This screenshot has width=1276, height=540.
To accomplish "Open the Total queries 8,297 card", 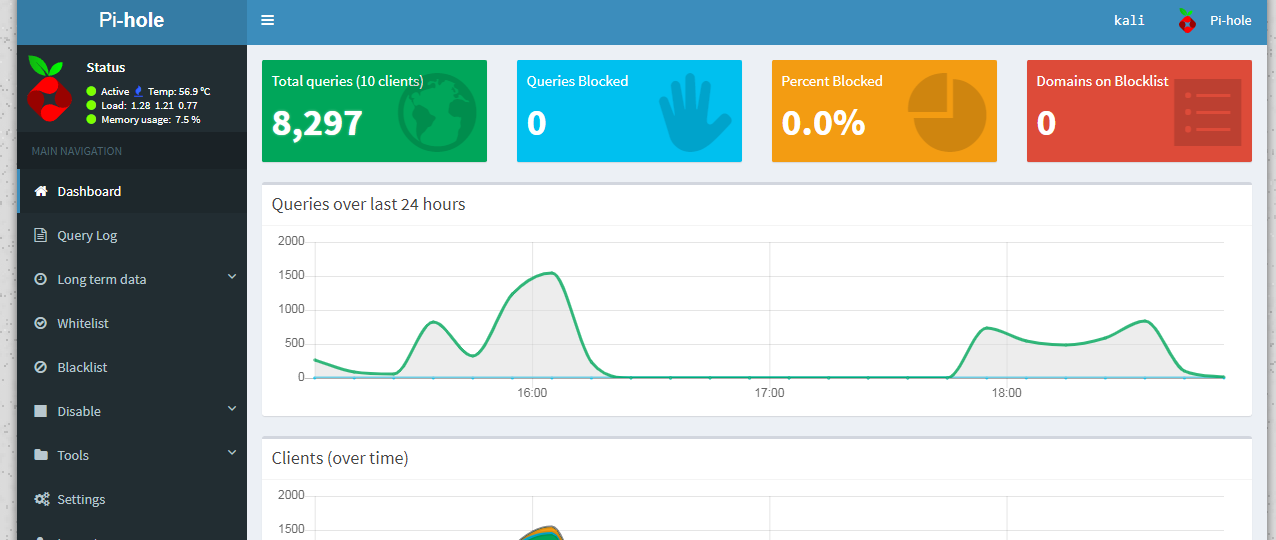I will click(374, 111).
